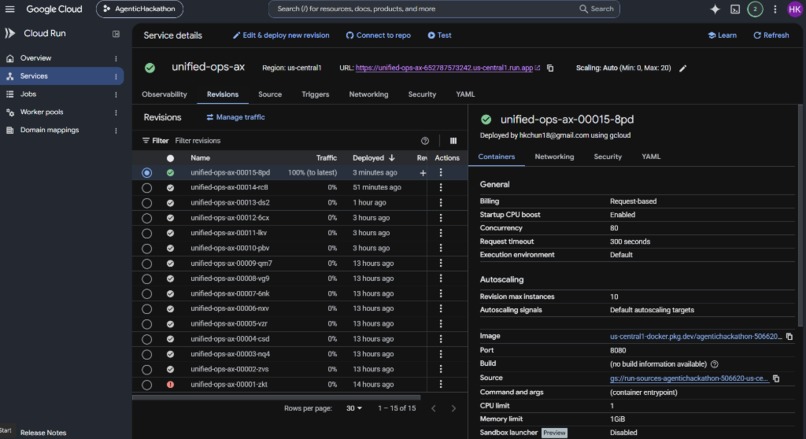The width and height of the screenshot is (806, 439).
Task: Edit scaling settings pencil icon
Action: [683, 68]
